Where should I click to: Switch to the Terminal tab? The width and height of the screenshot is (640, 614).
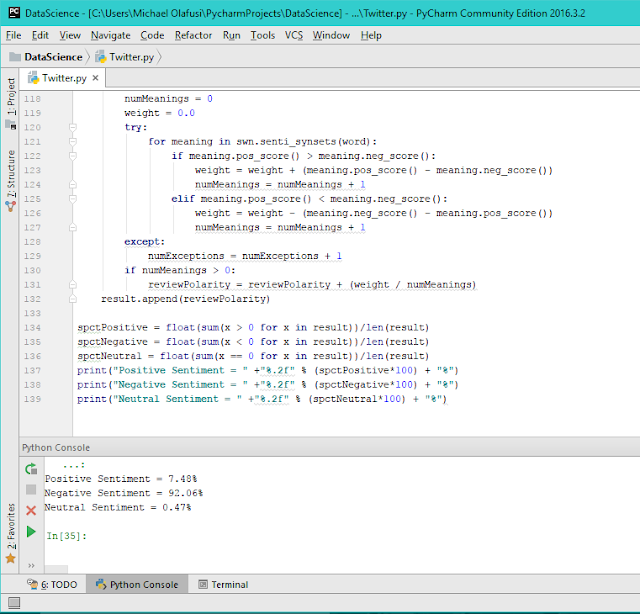[223, 585]
